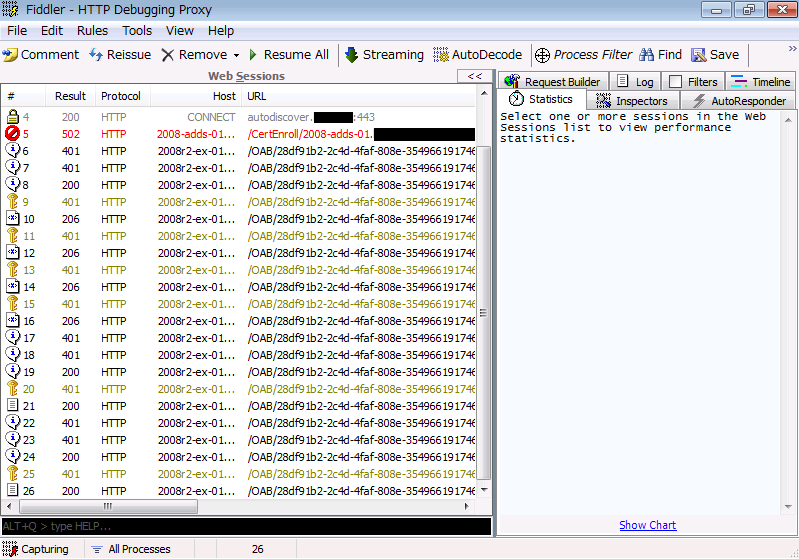Viewport: 799px width, 559px height.
Task: Switch to the Log tab
Action: tap(635, 82)
